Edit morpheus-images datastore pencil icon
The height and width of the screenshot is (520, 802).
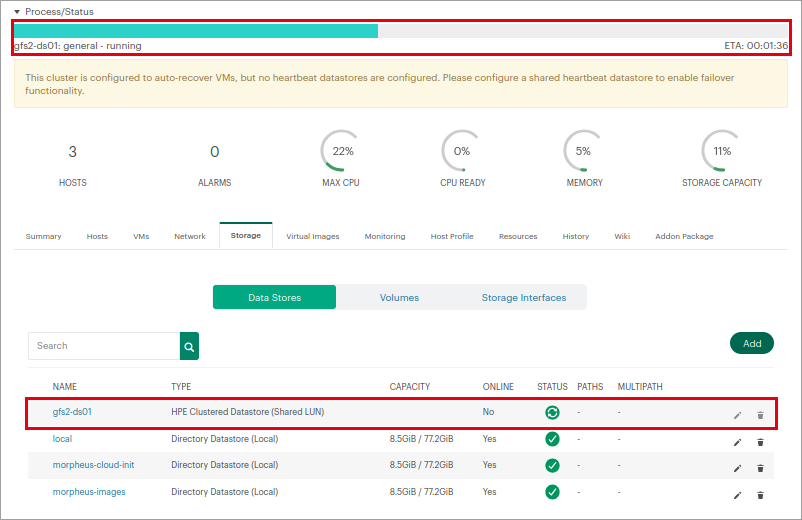point(737,495)
